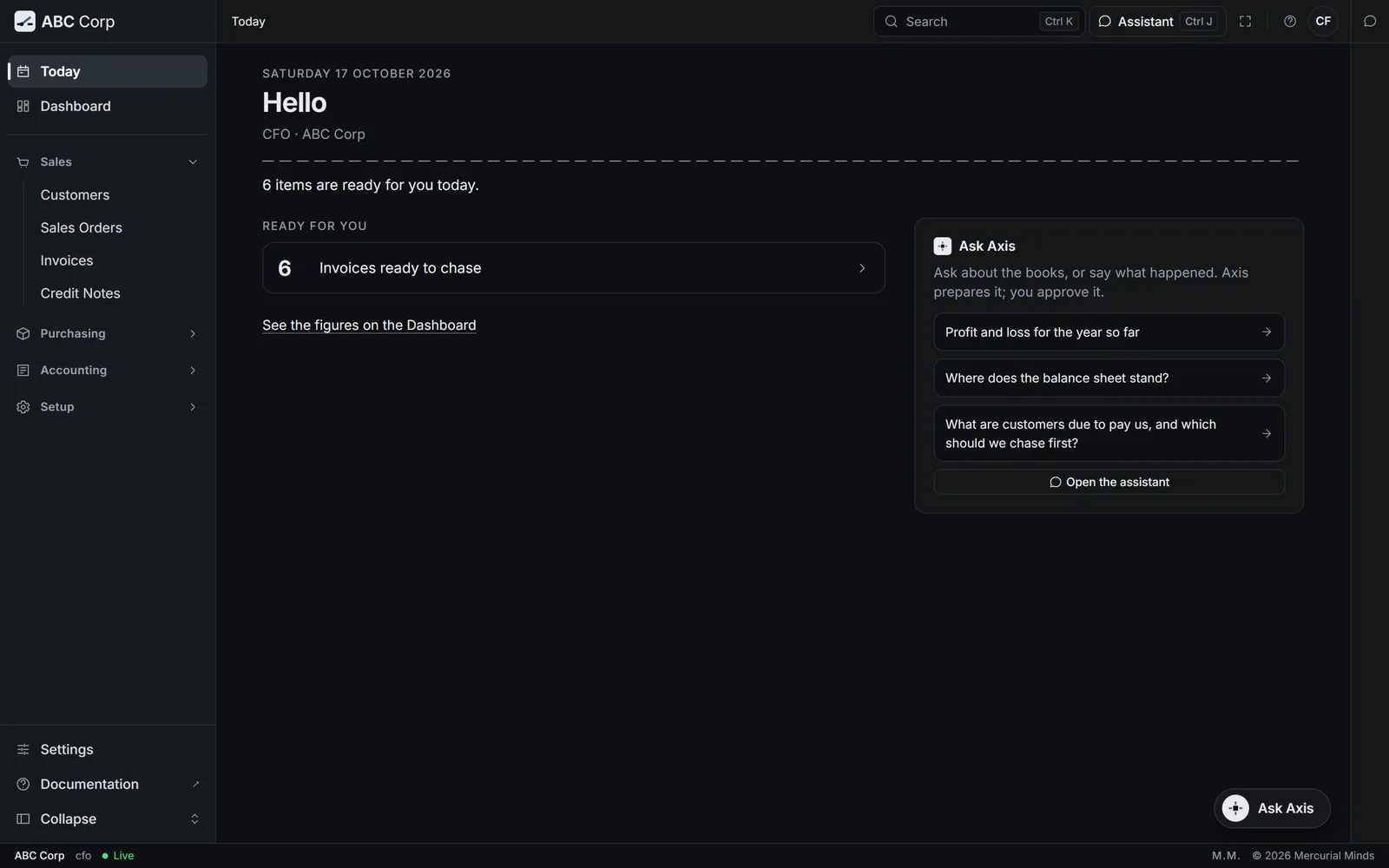This screenshot has width=1389, height=868.
Task: Click the Ask Axis sparkle icon in the floating button
Action: [1235, 808]
